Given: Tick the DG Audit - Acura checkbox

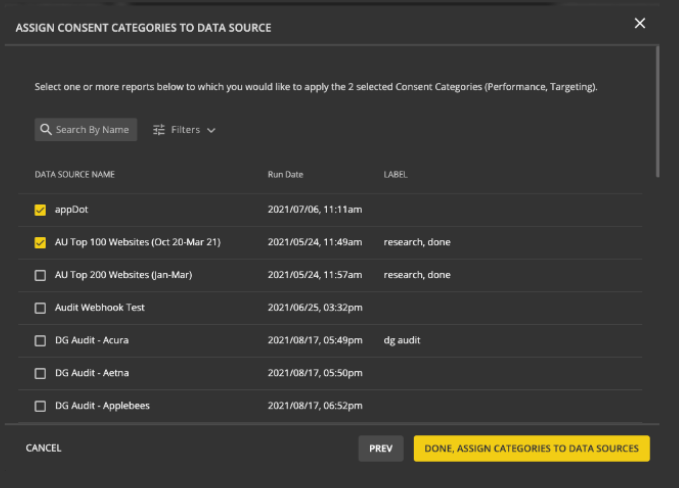Looking at the screenshot, I should (x=40, y=341).
